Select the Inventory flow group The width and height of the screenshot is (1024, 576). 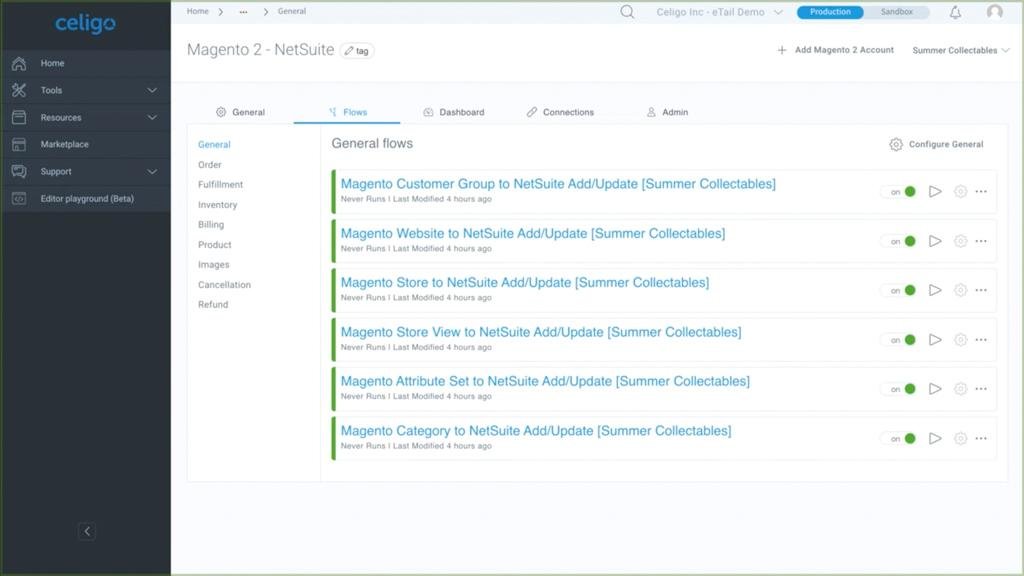[217, 205]
